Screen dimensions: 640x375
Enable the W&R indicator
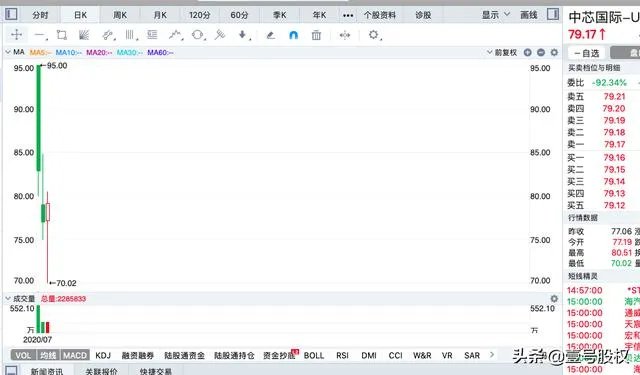click(422, 355)
